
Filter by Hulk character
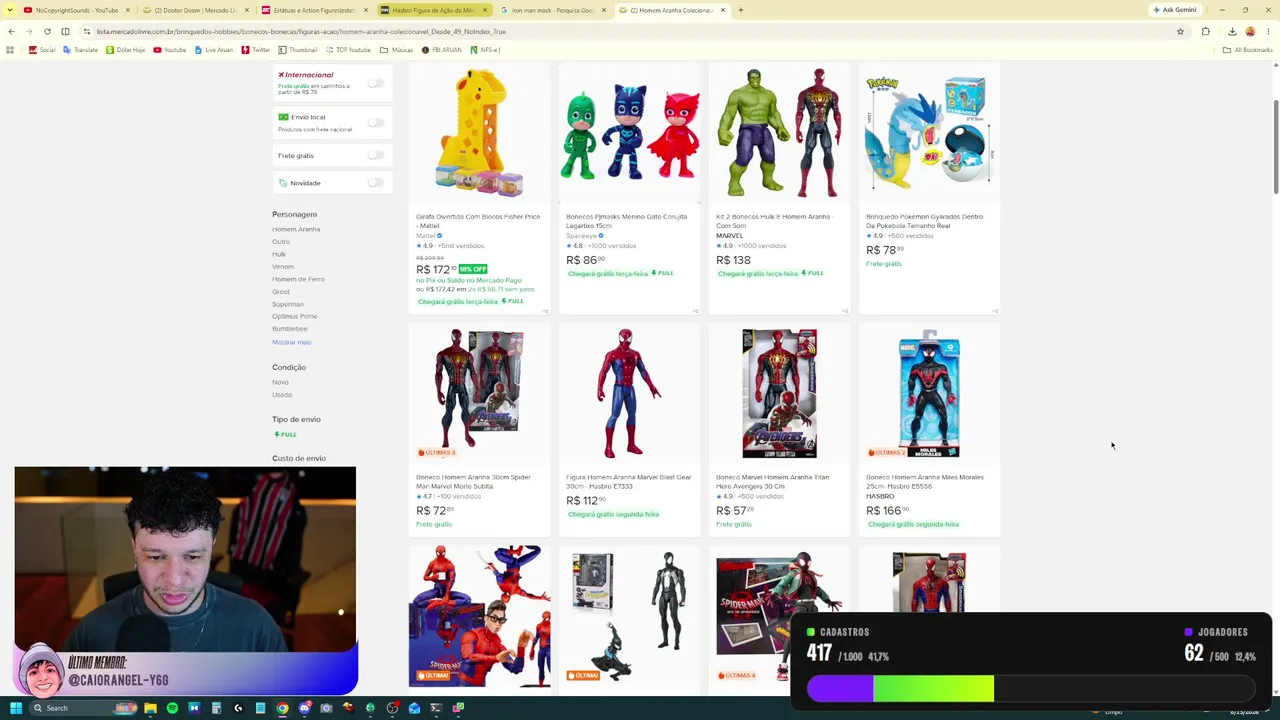pyautogui.click(x=279, y=254)
